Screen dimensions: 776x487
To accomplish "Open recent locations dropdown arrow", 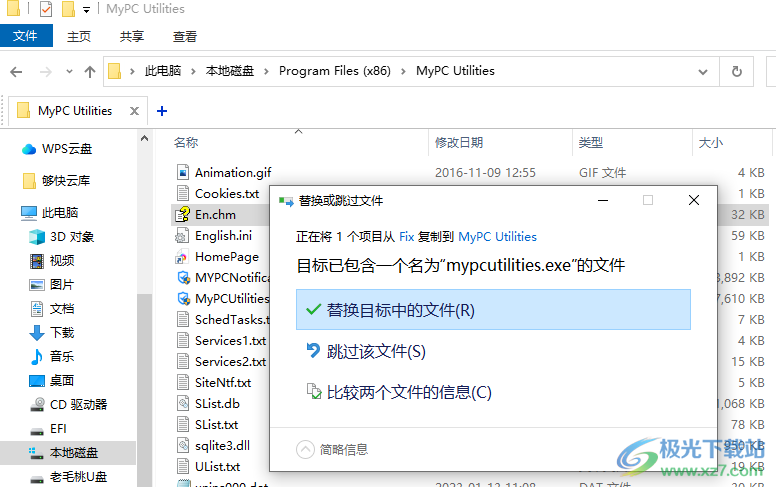I will [x=69, y=72].
